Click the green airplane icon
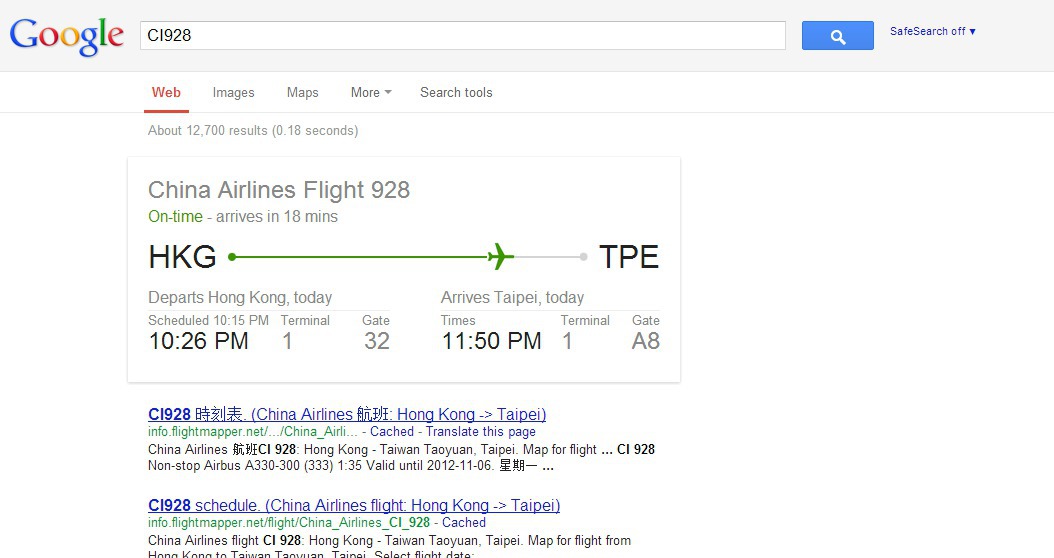1054x558 pixels. tap(500, 257)
